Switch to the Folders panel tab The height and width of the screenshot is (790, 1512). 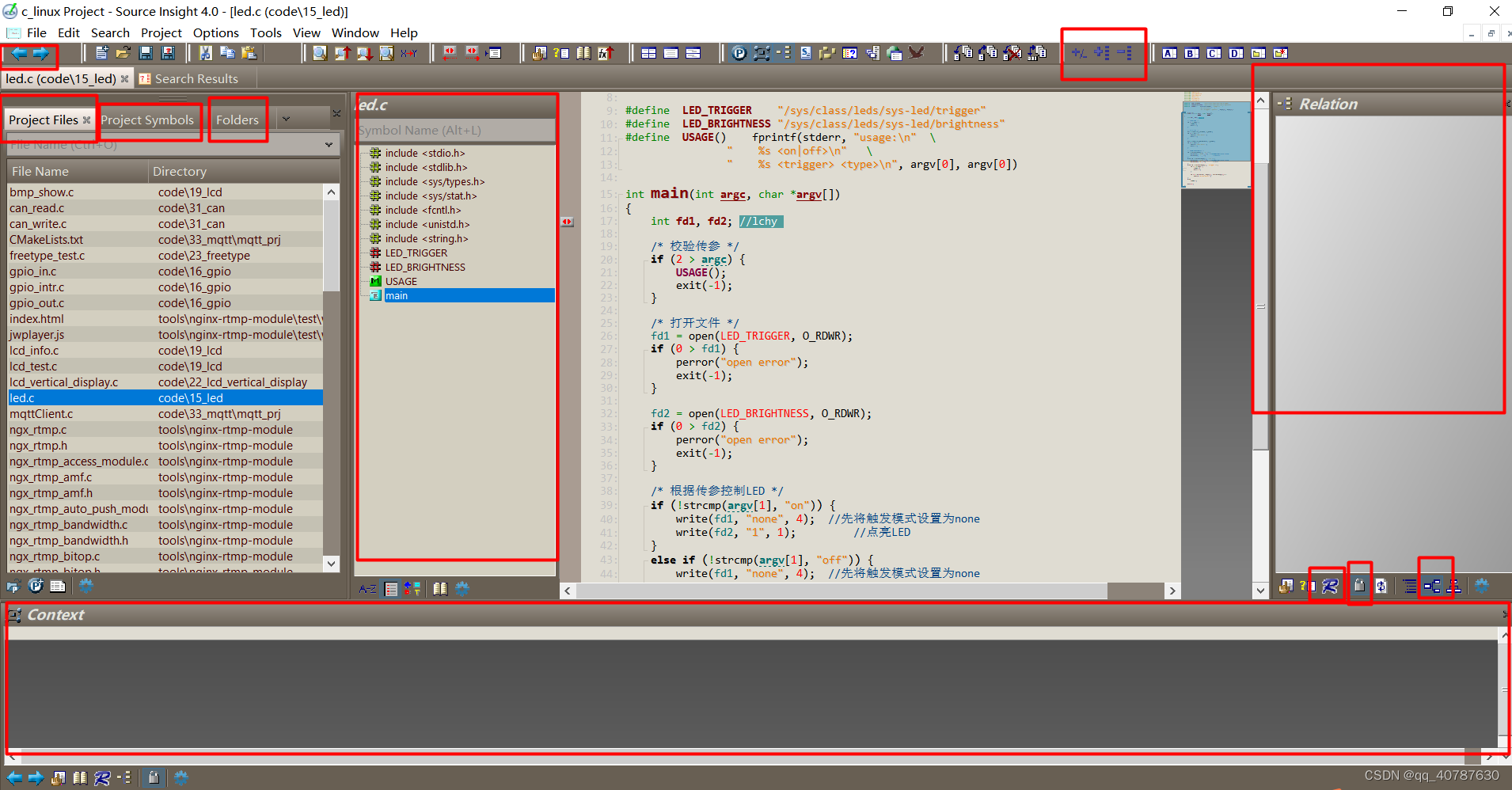click(x=237, y=120)
